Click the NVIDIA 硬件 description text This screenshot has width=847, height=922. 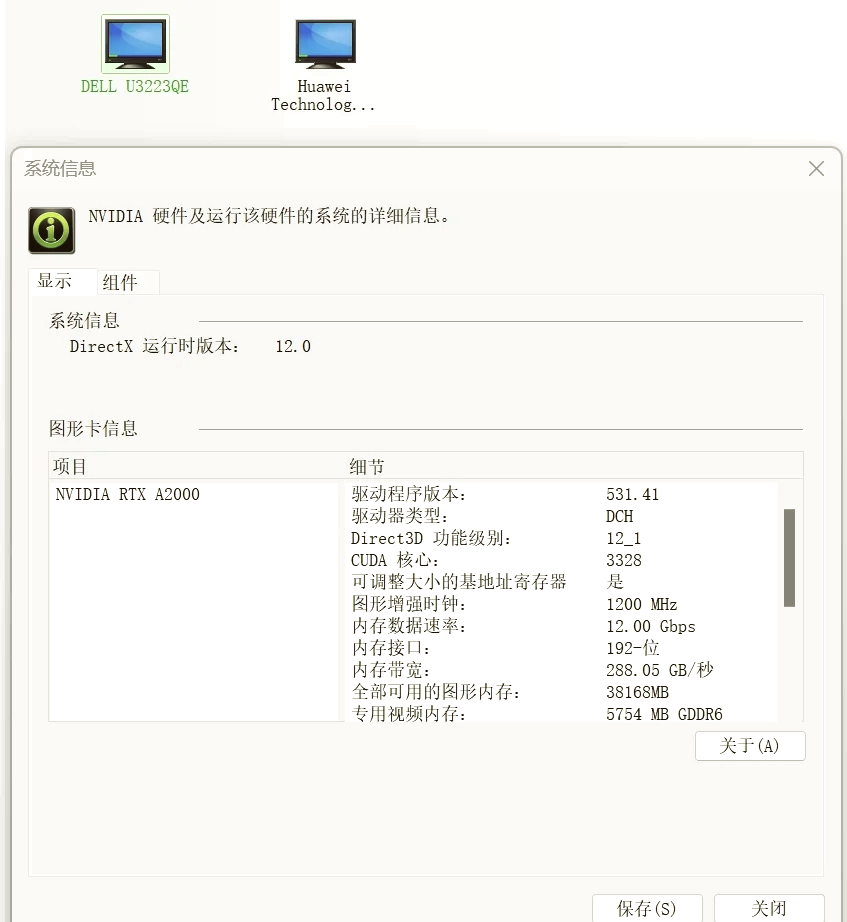coord(269,216)
